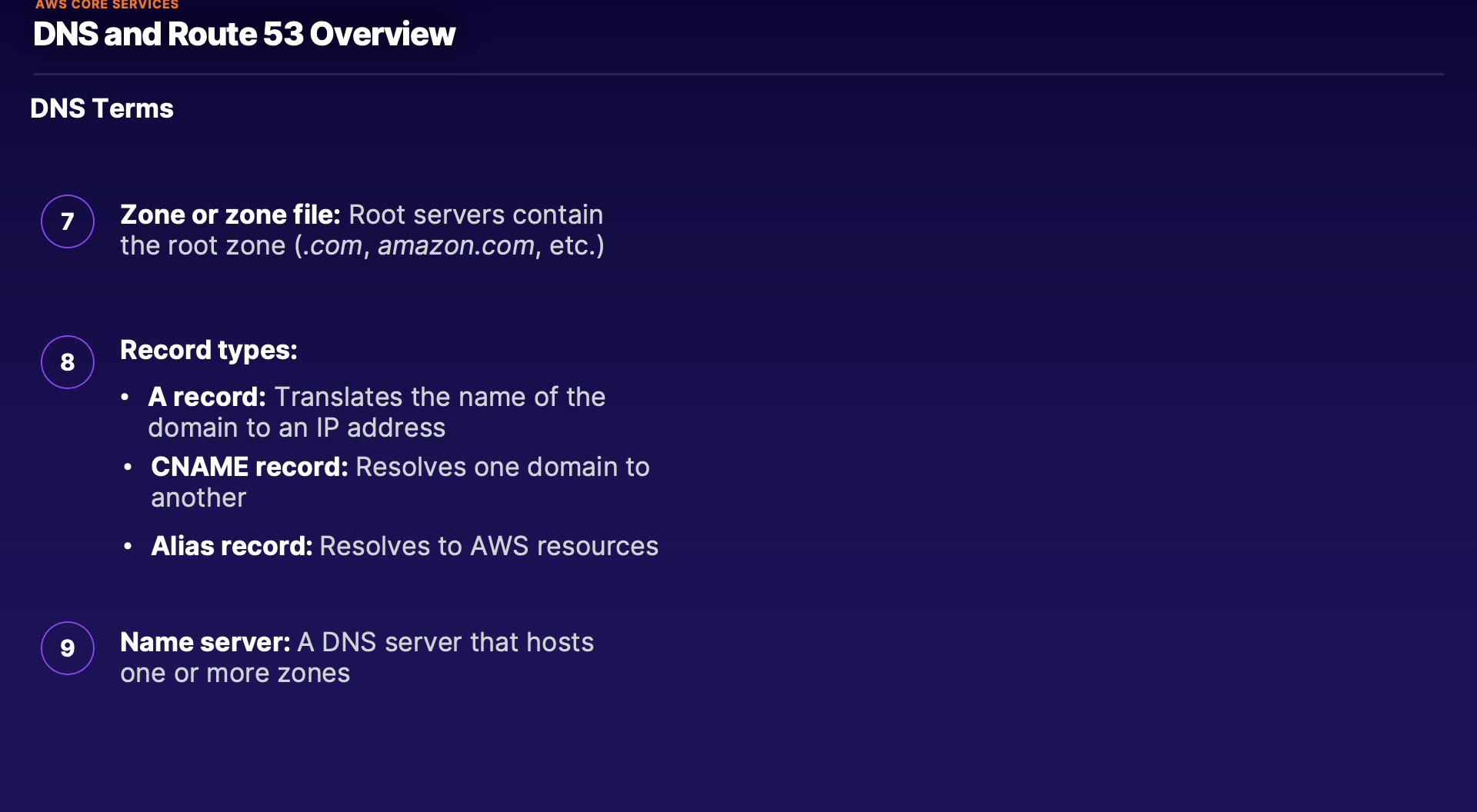Viewport: 1477px width, 812px height.
Task: Click the AWS CORE SERVICES label
Action: coord(107,5)
